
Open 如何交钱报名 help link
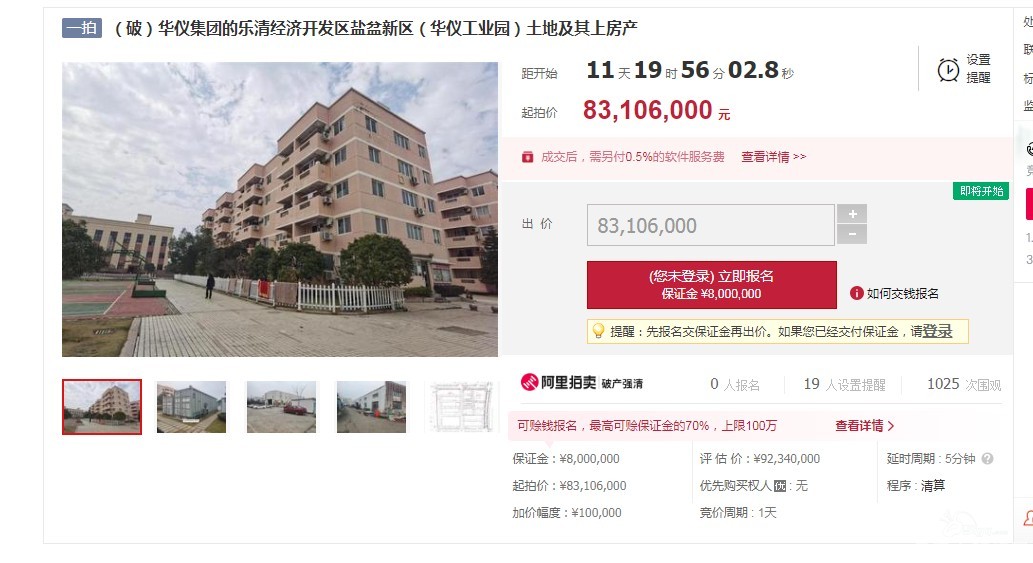click(903, 294)
